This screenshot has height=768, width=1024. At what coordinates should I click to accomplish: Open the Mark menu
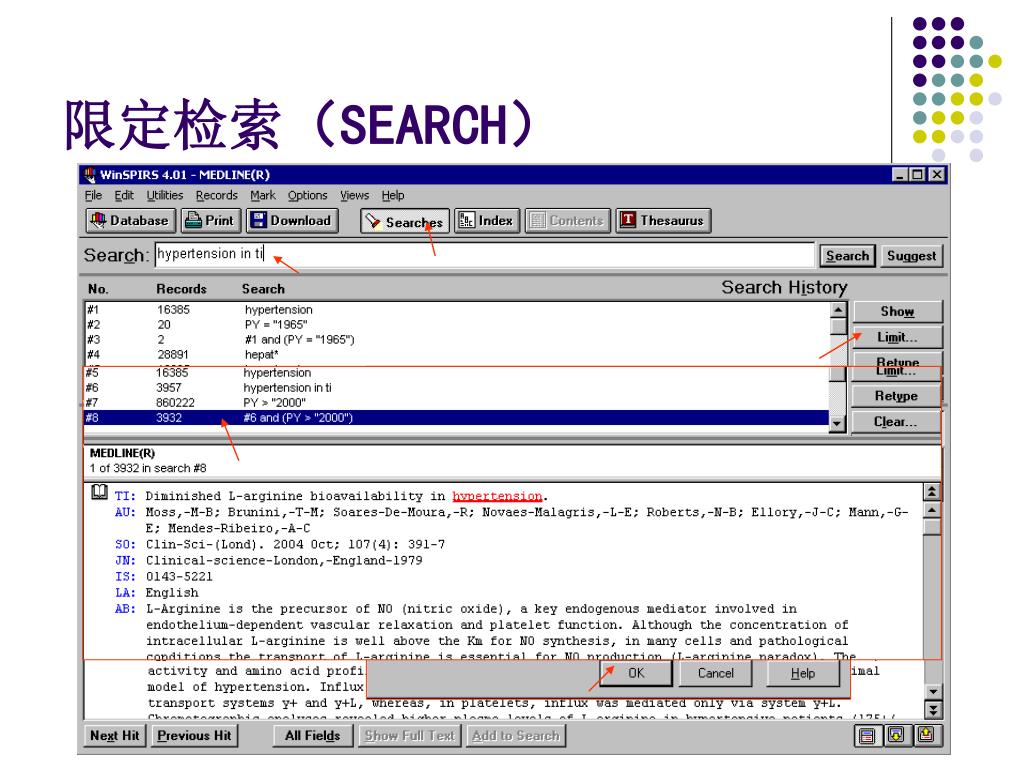[x=263, y=195]
